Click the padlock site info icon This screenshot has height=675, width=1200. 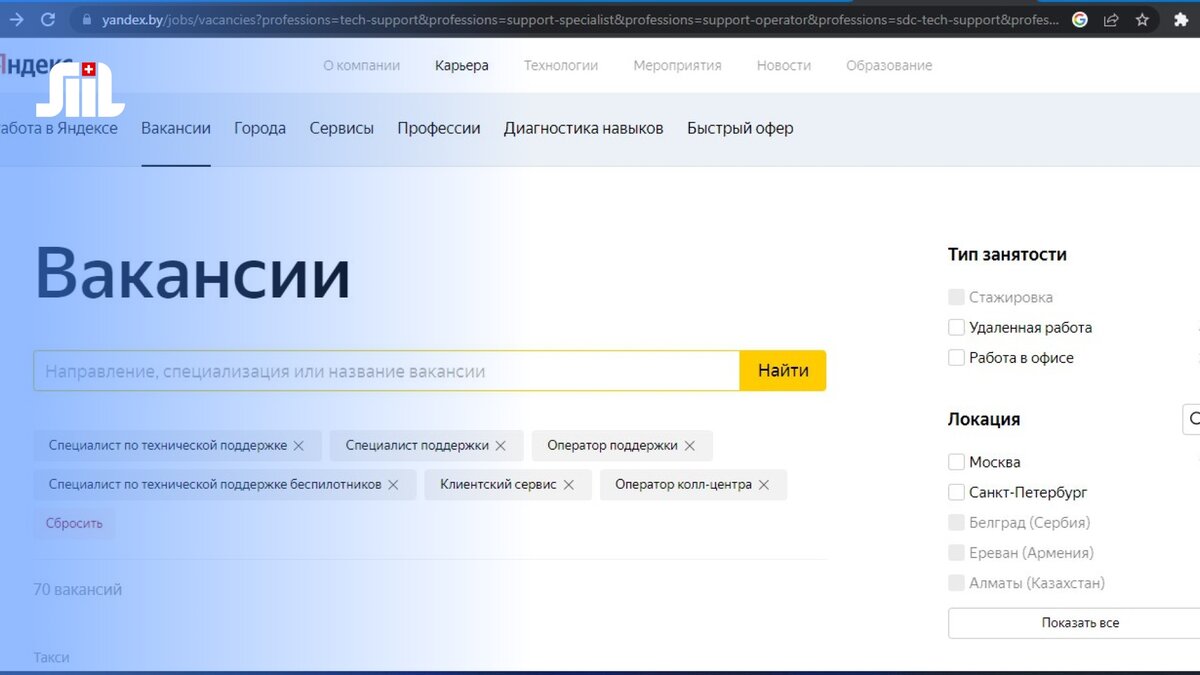click(87, 19)
